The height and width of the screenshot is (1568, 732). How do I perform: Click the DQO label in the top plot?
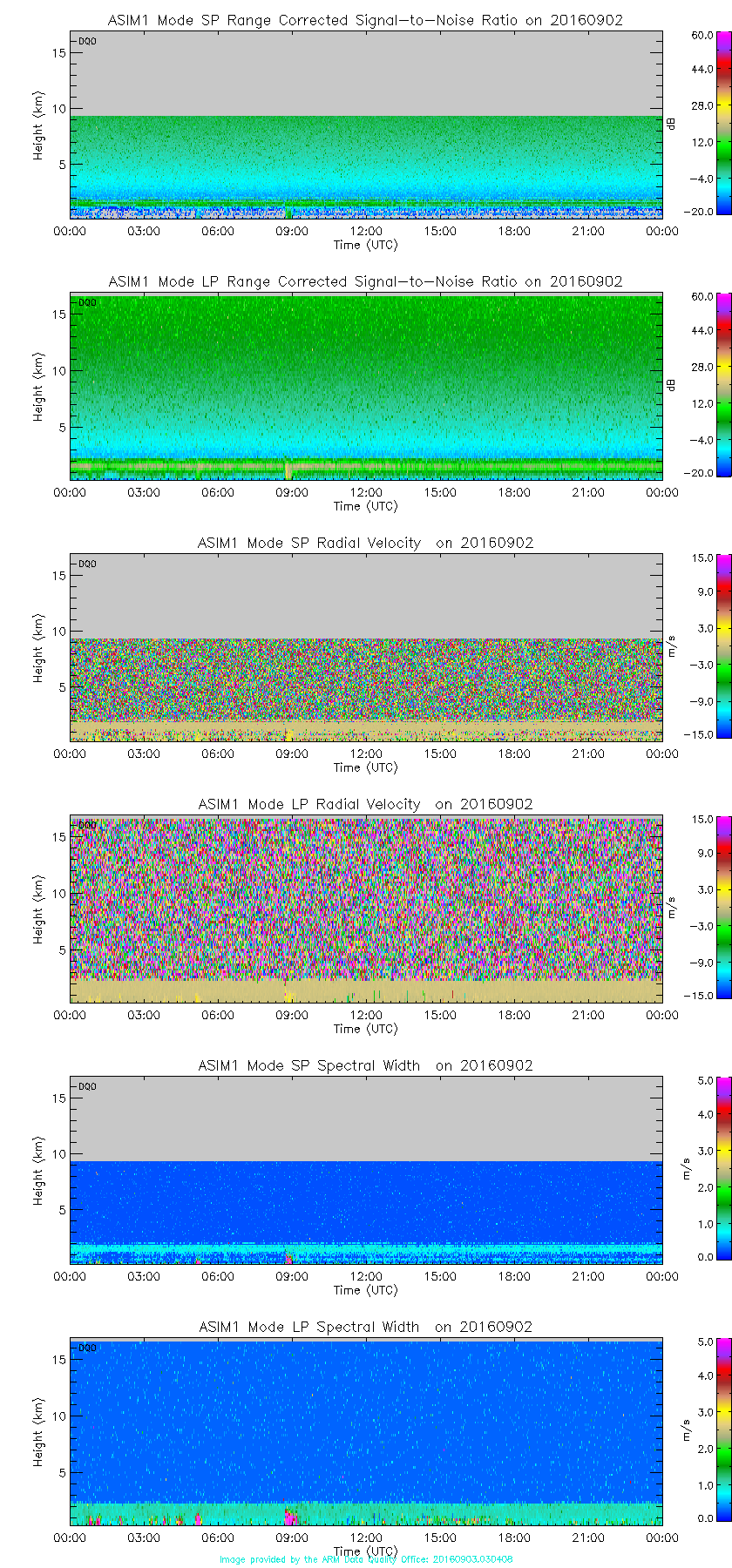pos(87,41)
